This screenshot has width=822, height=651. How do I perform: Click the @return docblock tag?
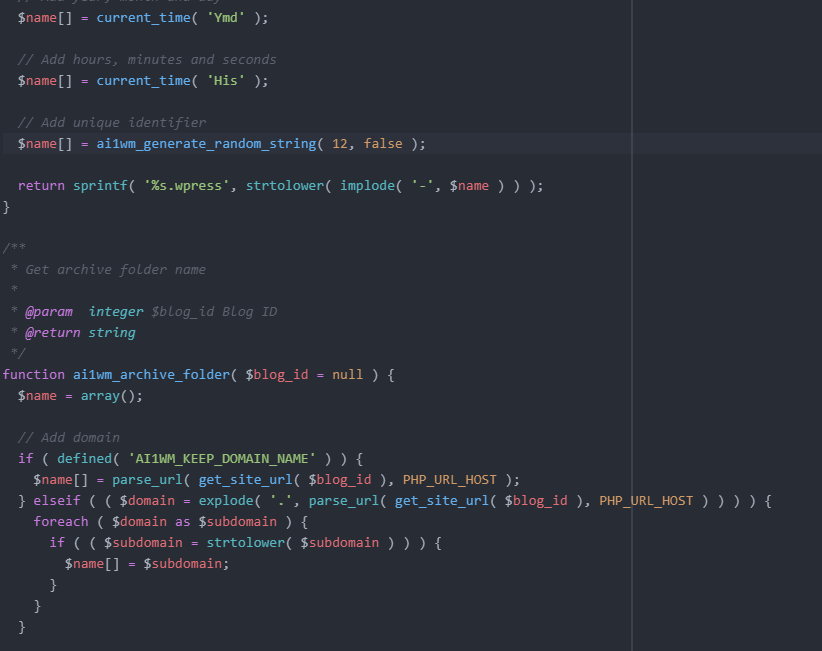(53, 333)
